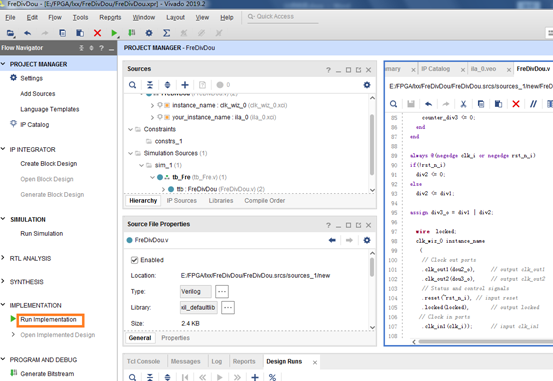553x381 pixels.
Task: Close the ila_0.veo editor tab
Action: (509, 70)
